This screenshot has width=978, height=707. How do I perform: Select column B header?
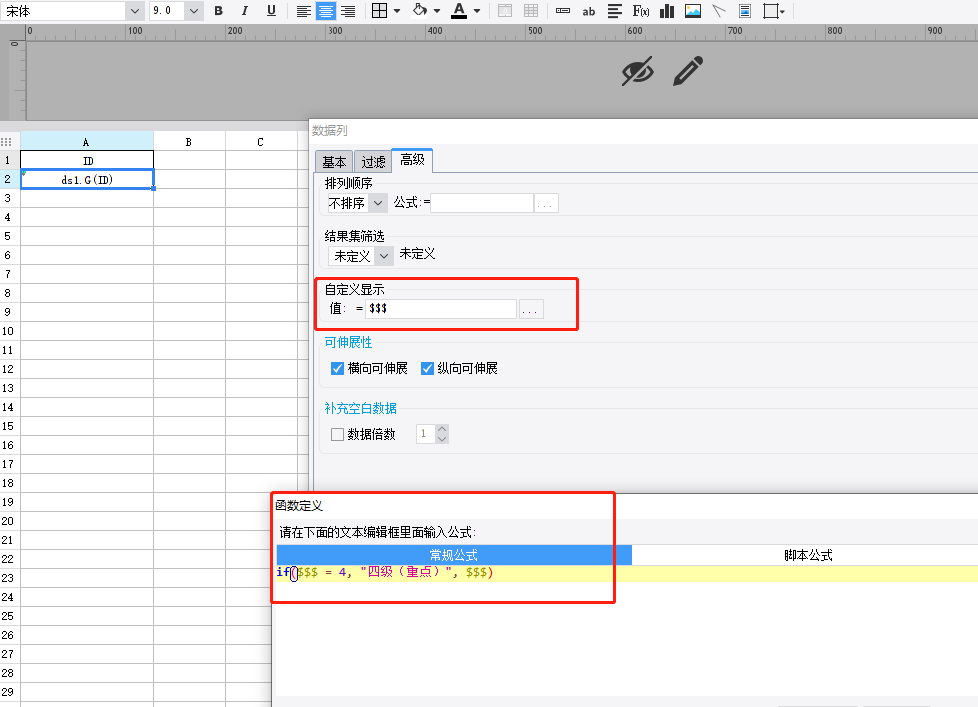[x=189, y=142]
